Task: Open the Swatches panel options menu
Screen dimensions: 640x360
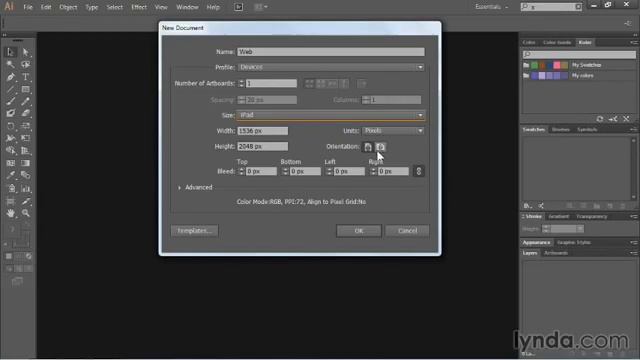Action: pos(633,130)
